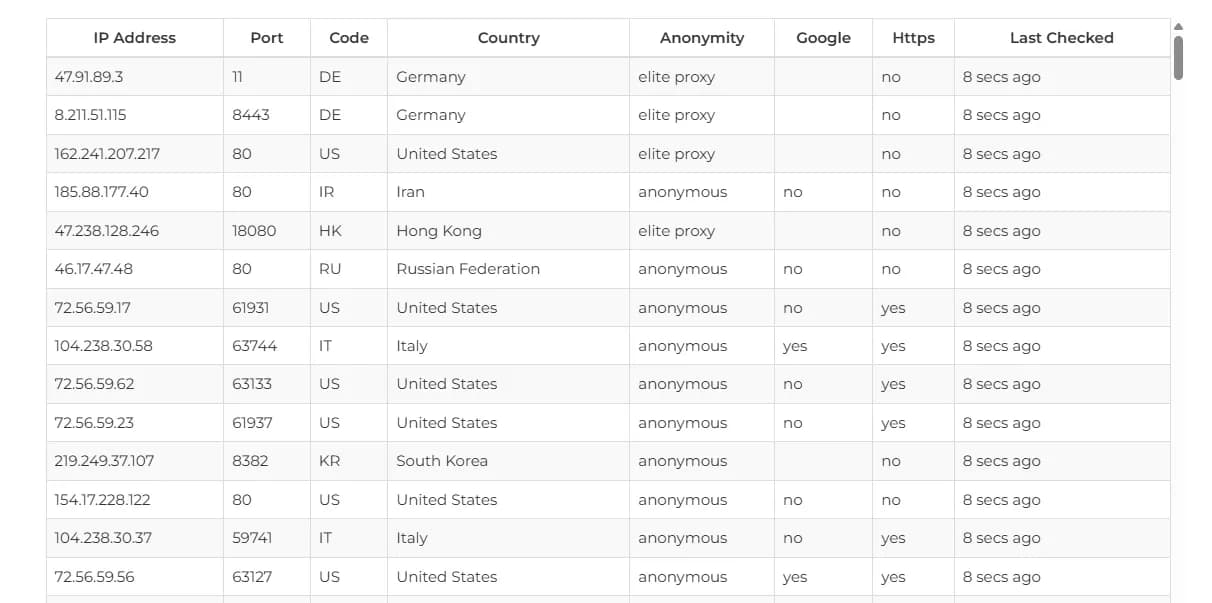Click the Code column header
The image size is (1212, 603).
coord(348,37)
